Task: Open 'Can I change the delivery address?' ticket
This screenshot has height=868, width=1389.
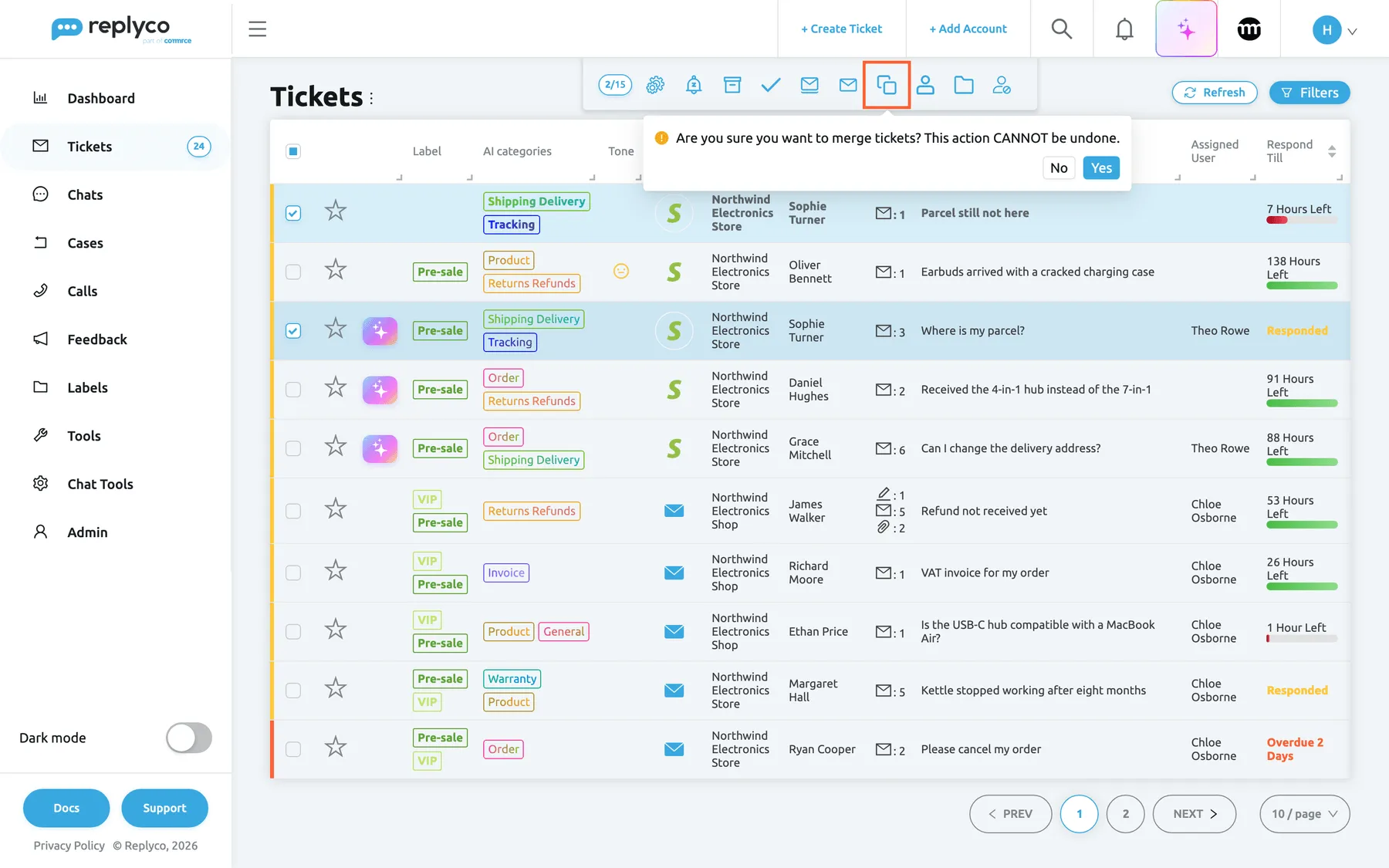Action: click(1010, 448)
